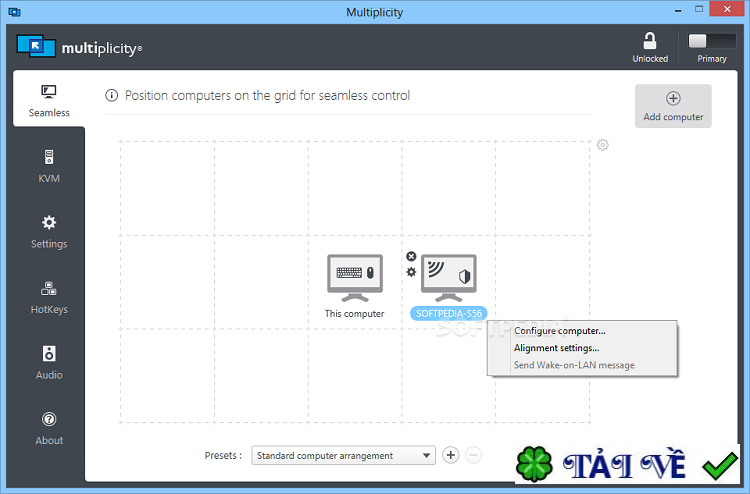Viewport: 750px width, 494px height.
Task: Open grid settings gear icon
Action: [x=603, y=144]
